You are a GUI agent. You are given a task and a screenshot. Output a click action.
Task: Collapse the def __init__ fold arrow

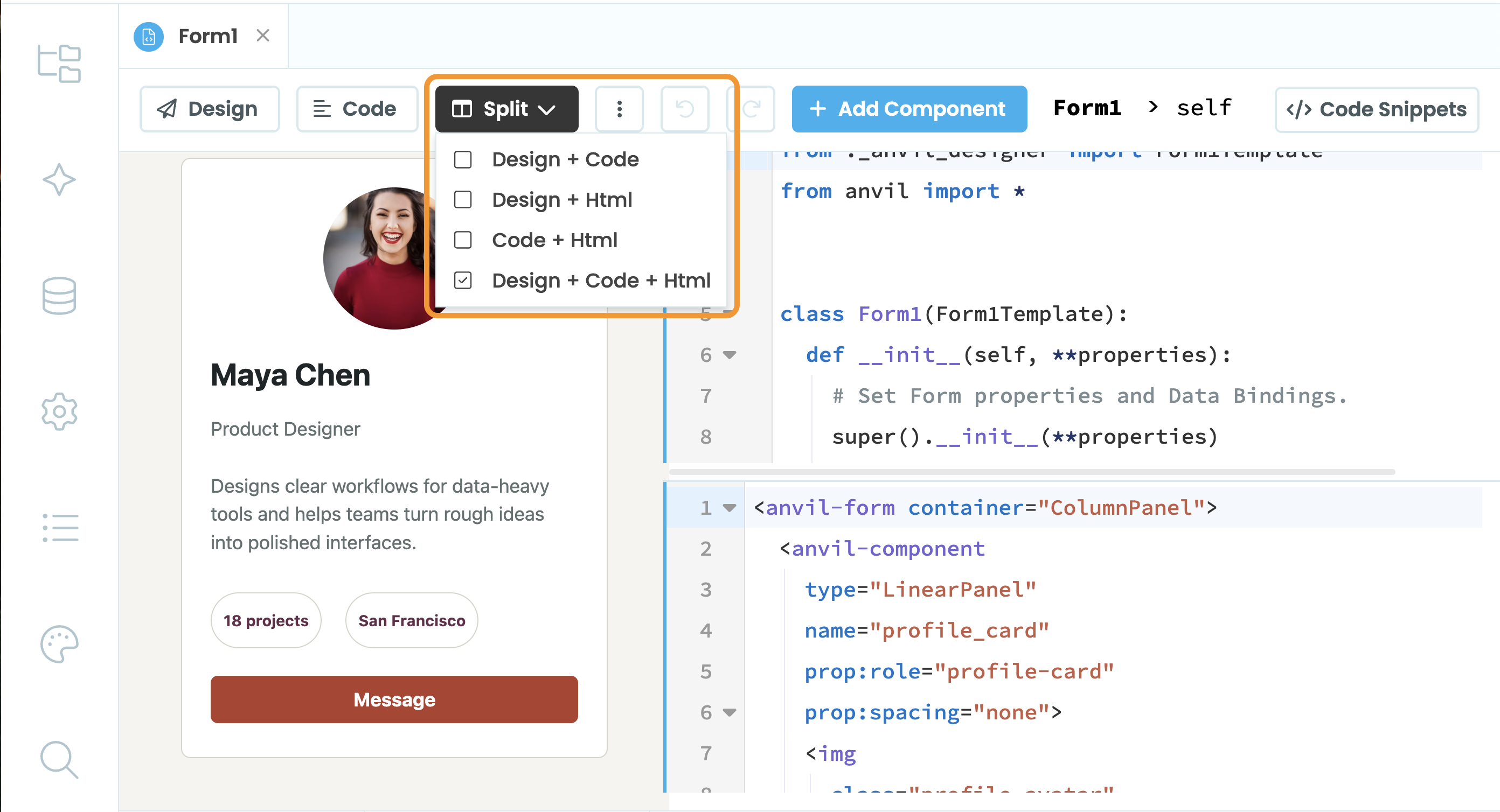730,354
